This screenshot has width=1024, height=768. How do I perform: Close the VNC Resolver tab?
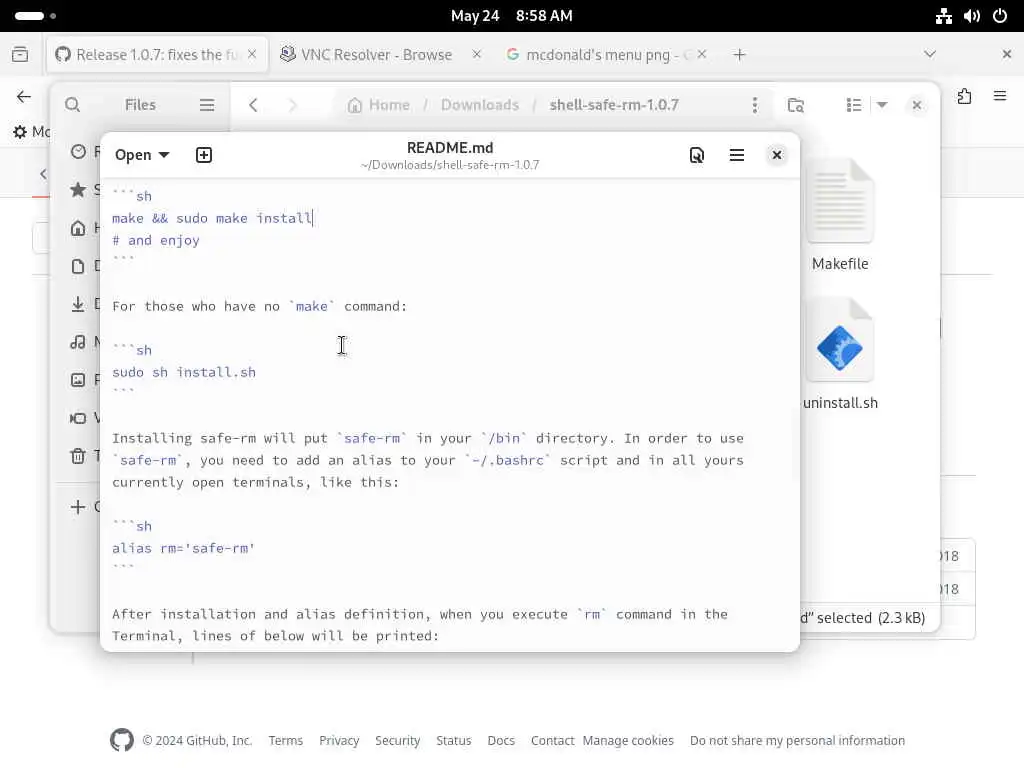click(477, 54)
